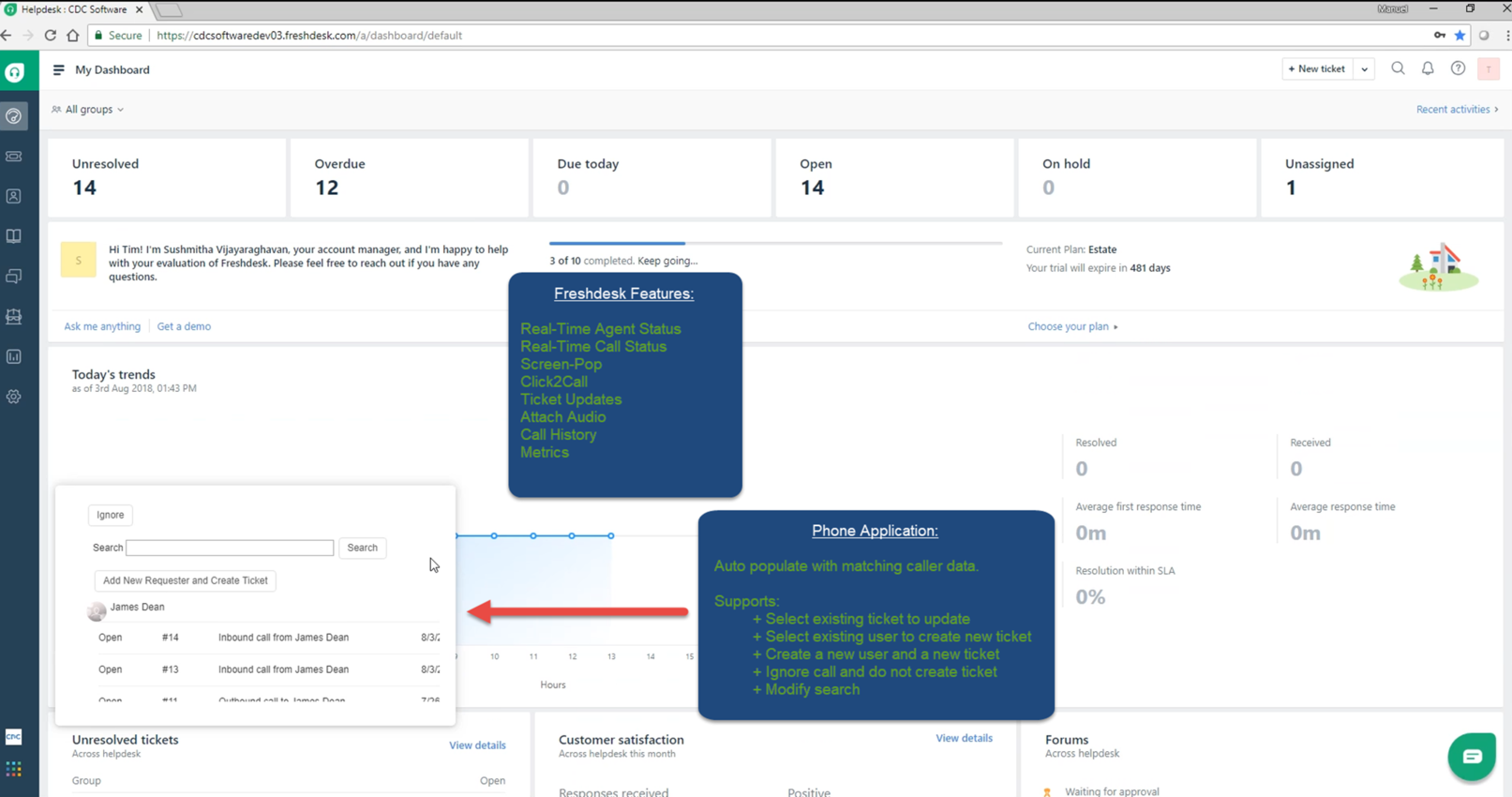Expand Recent activities panel

(x=1457, y=110)
